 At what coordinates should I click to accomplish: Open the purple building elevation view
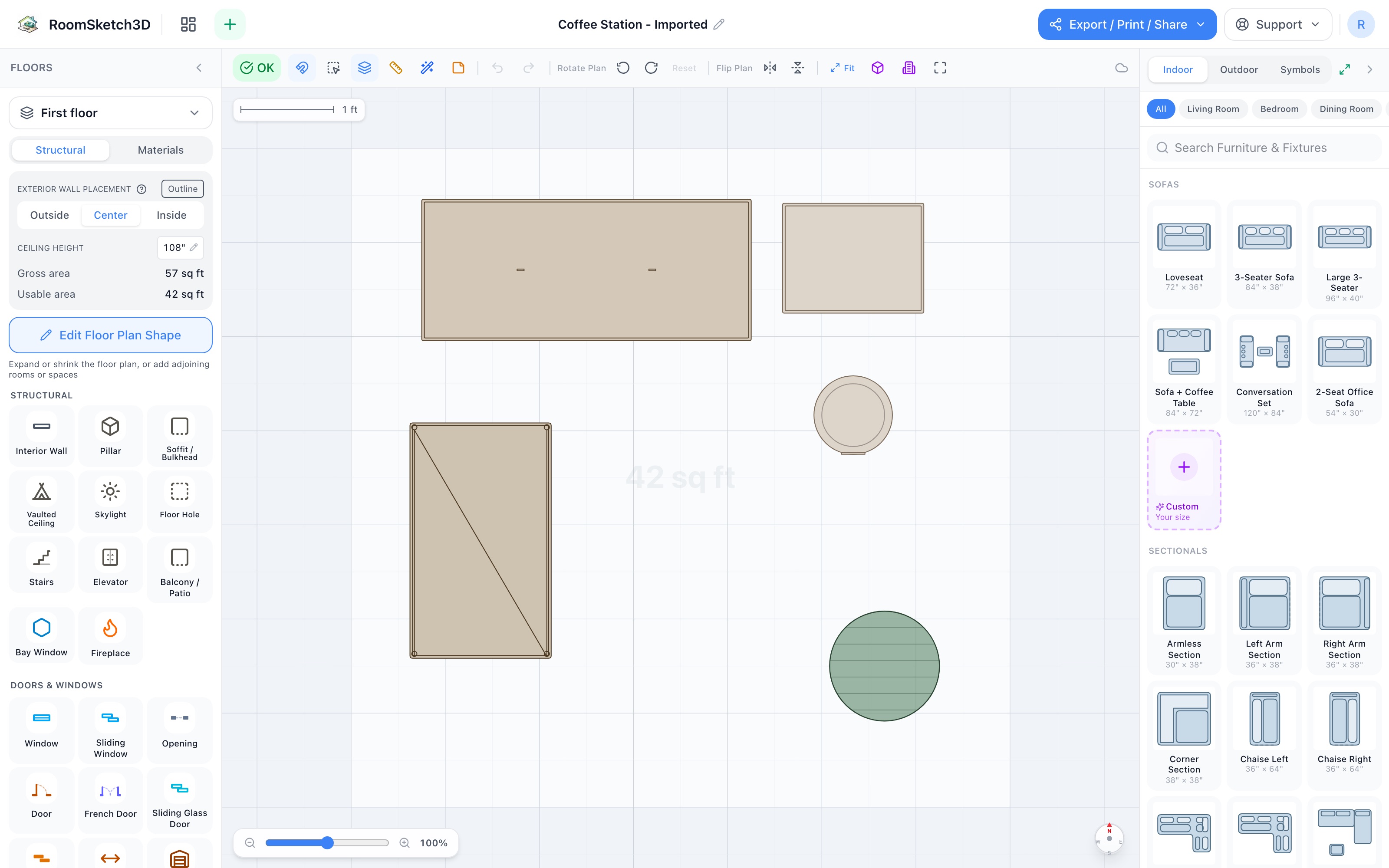(x=908, y=68)
